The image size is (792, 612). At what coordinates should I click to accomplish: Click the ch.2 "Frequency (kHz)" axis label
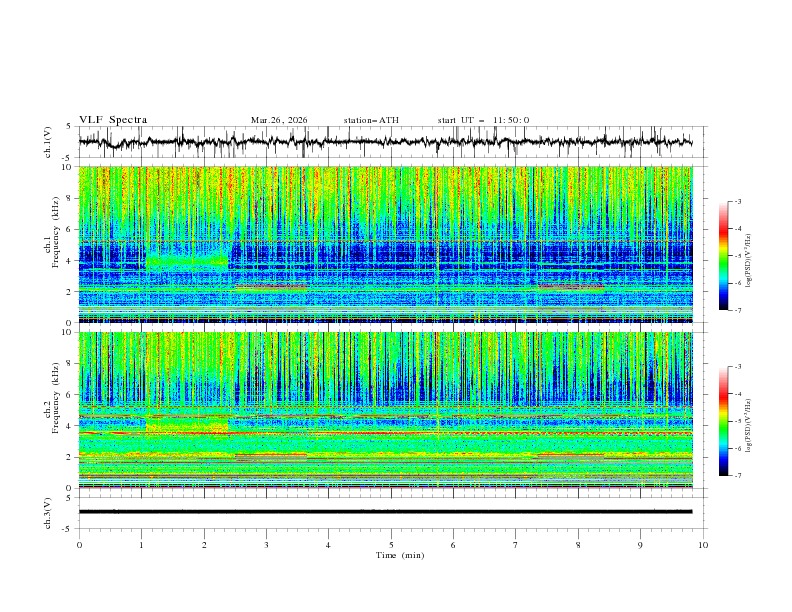pyautogui.click(x=55, y=398)
